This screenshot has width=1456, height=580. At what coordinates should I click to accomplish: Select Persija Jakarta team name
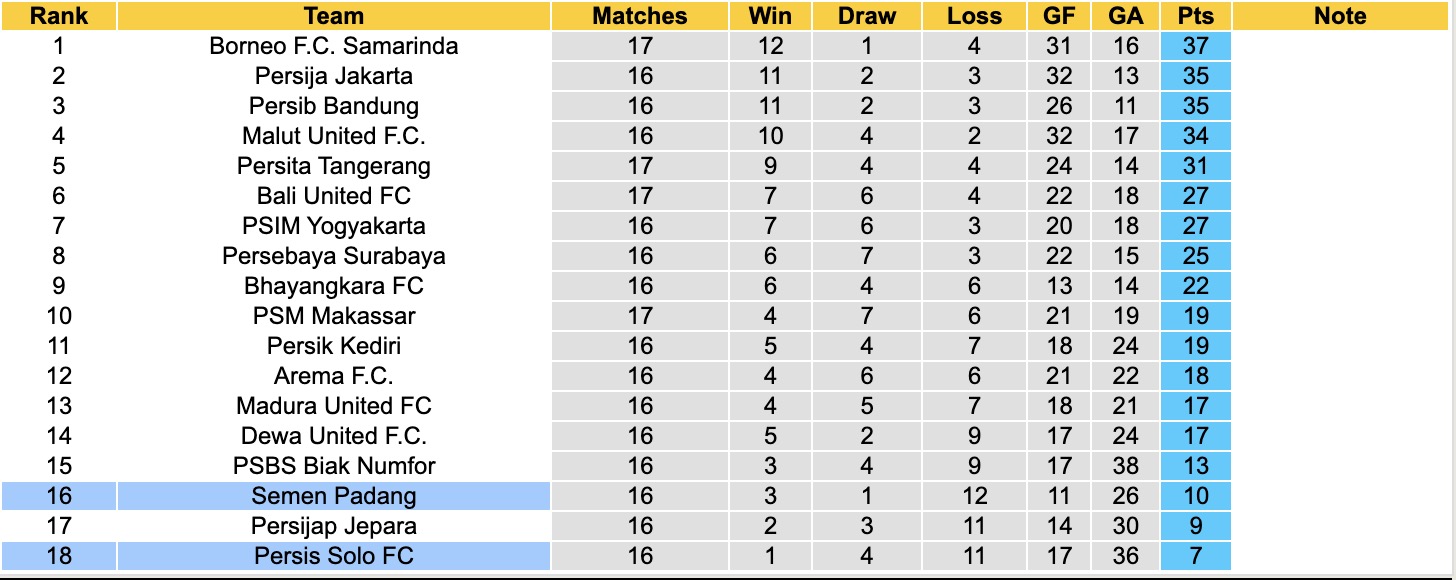334,76
